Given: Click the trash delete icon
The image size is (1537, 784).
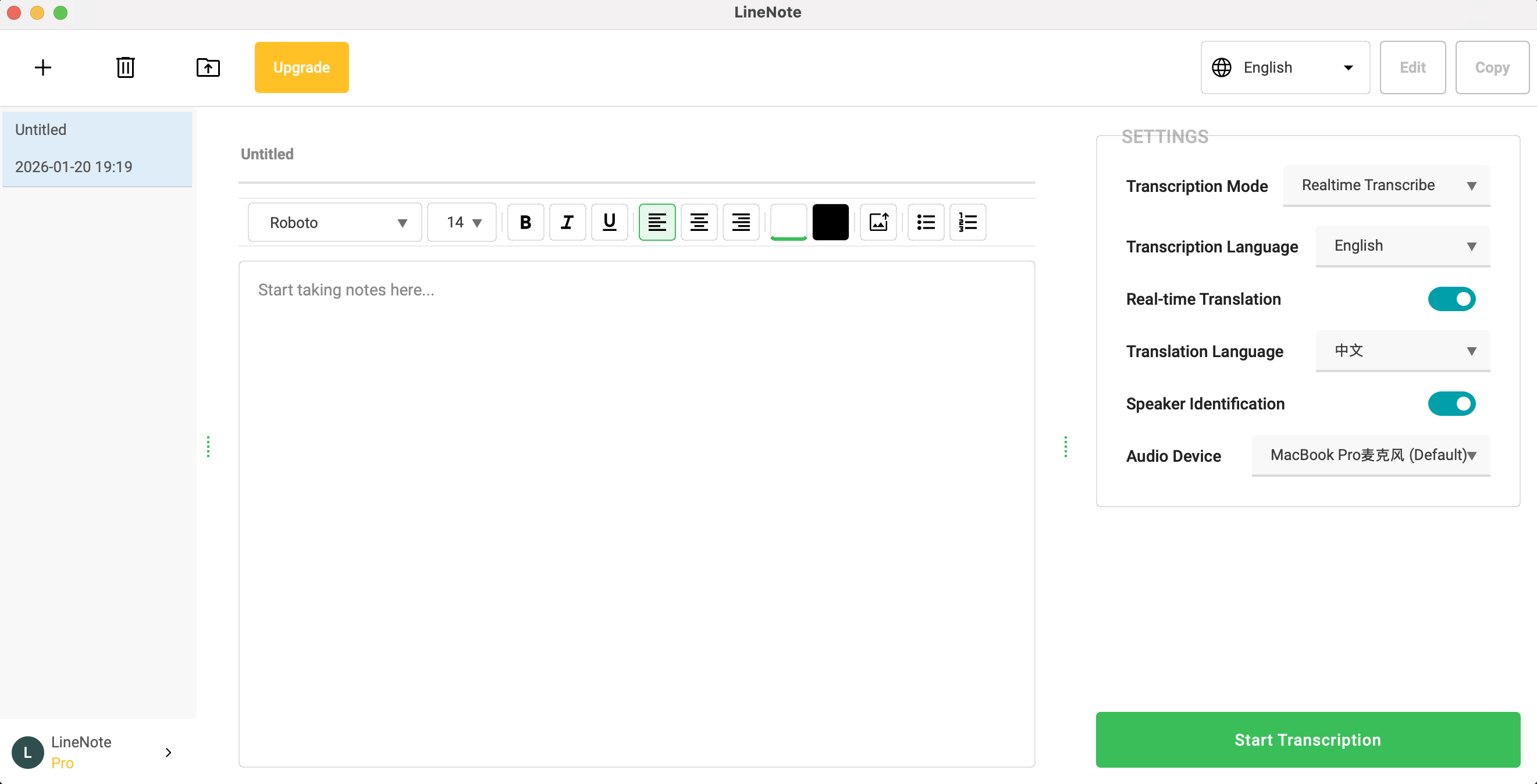Looking at the screenshot, I should click(x=125, y=67).
